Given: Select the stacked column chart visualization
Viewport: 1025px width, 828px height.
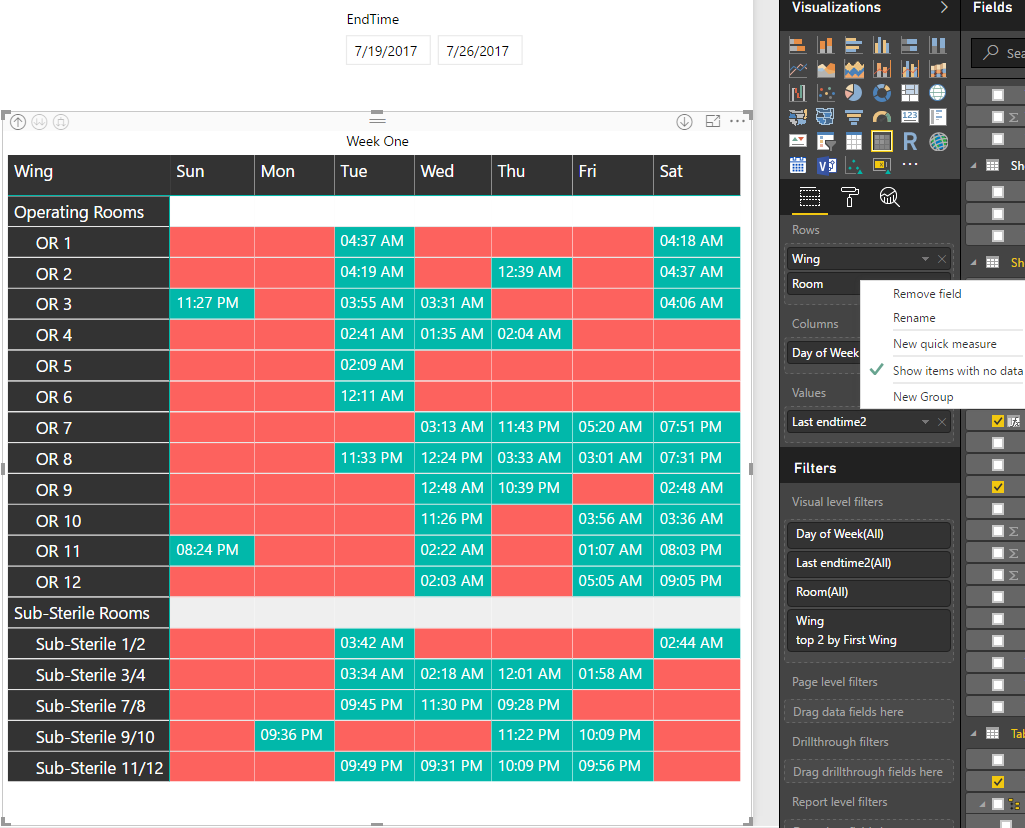Looking at the screenshot, I should 825,45.
